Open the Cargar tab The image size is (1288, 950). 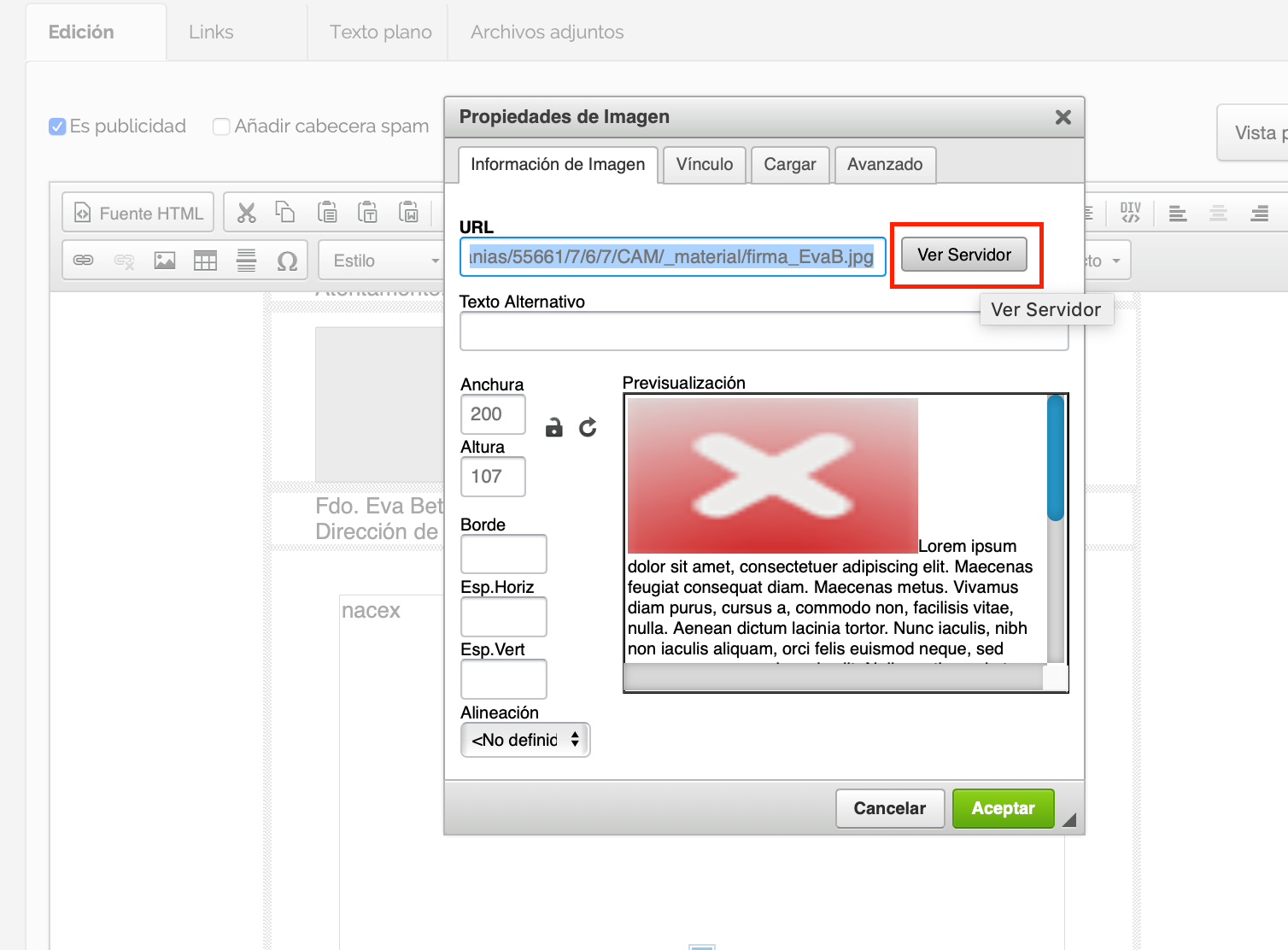[x=789, y=164]
